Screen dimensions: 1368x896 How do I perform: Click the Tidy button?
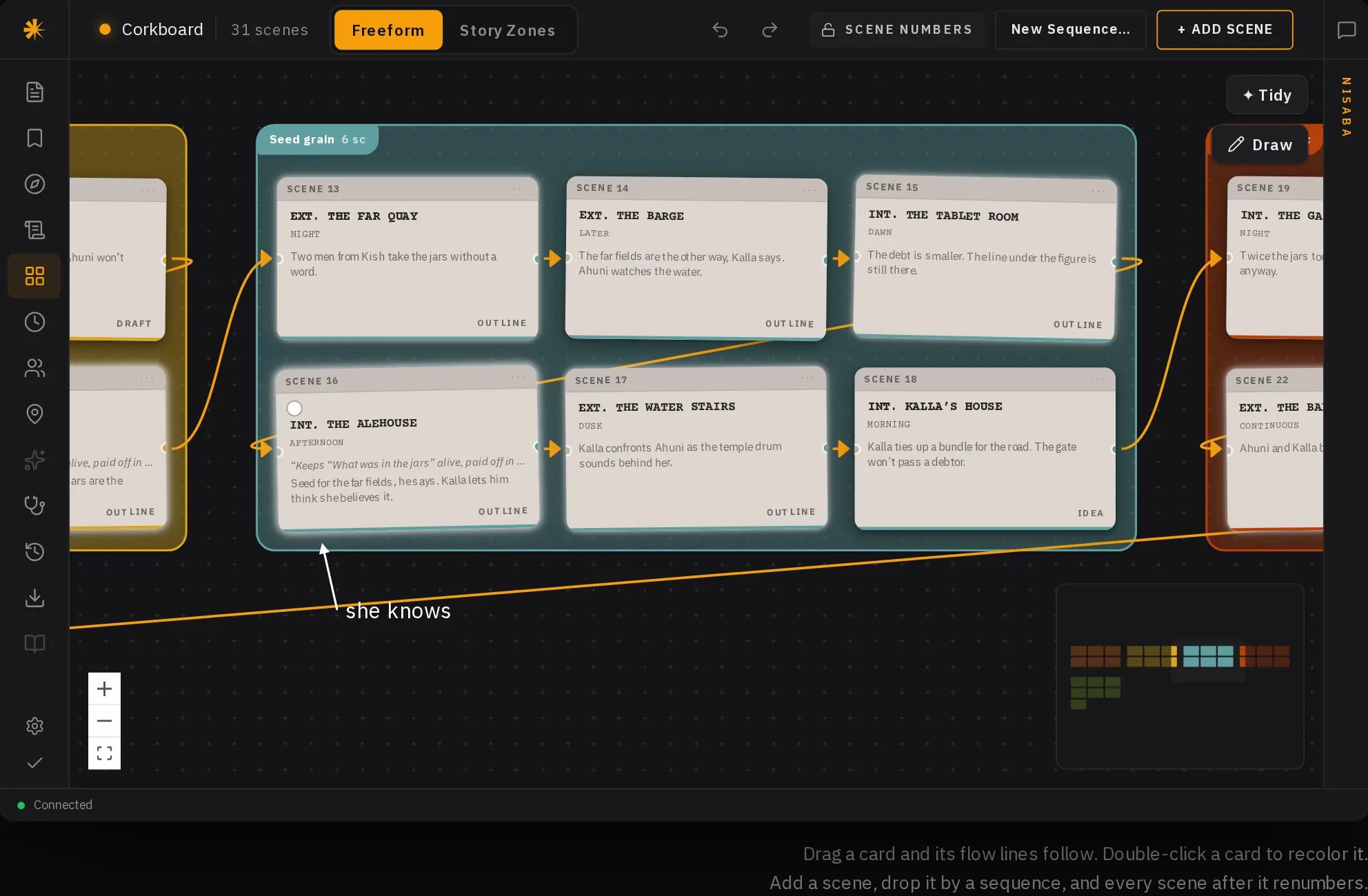tap(1267, 95)
